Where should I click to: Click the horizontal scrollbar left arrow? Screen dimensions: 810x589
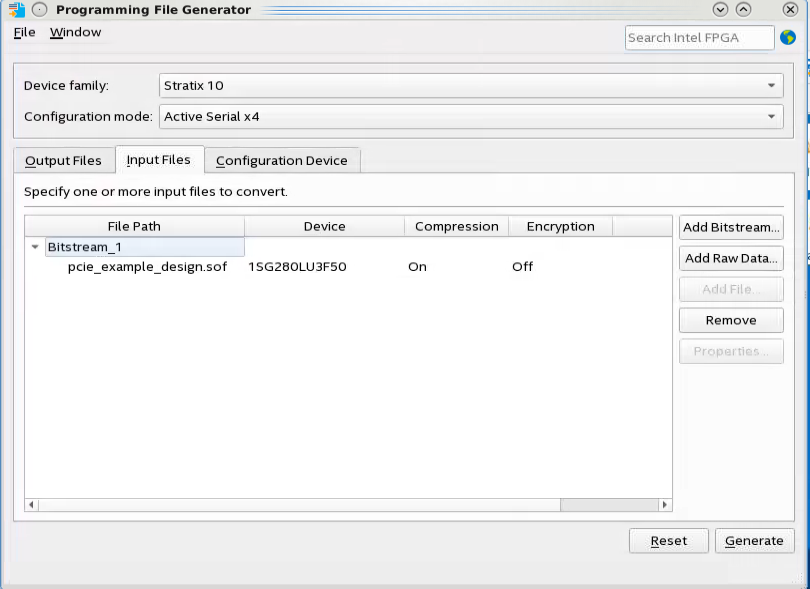[32, 505]
